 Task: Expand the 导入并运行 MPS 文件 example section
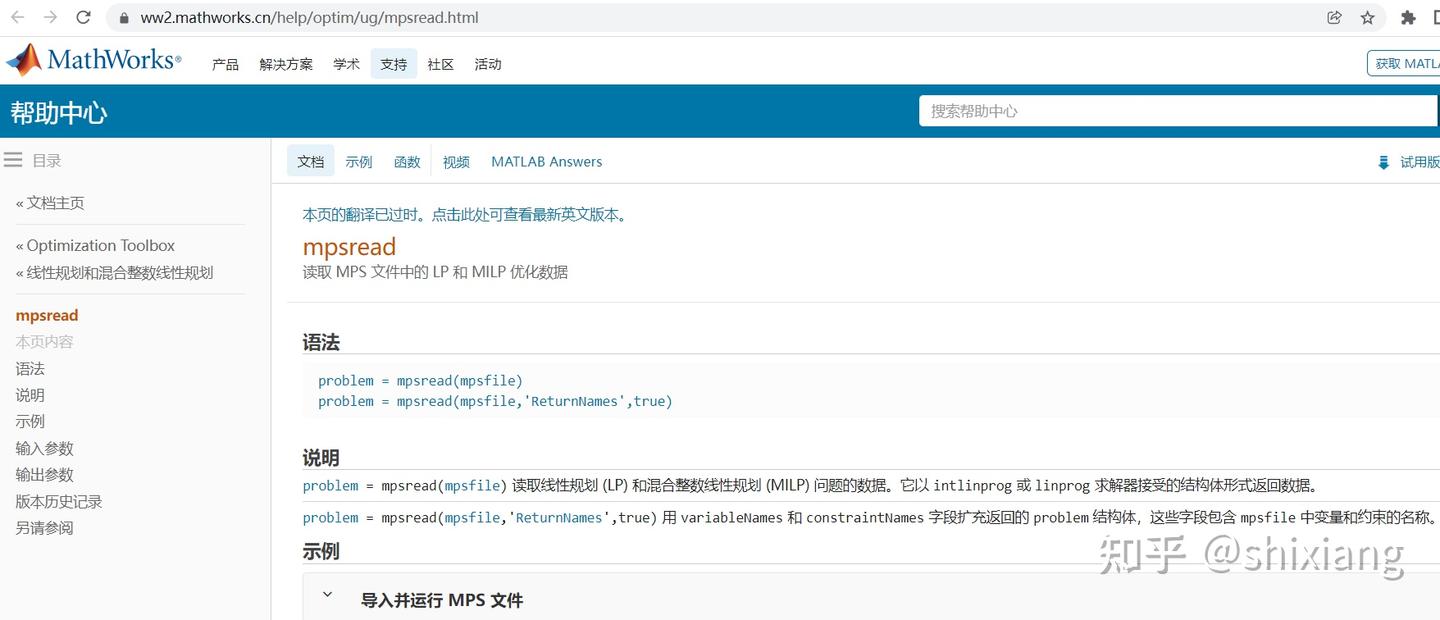click(x=326, y=593)
